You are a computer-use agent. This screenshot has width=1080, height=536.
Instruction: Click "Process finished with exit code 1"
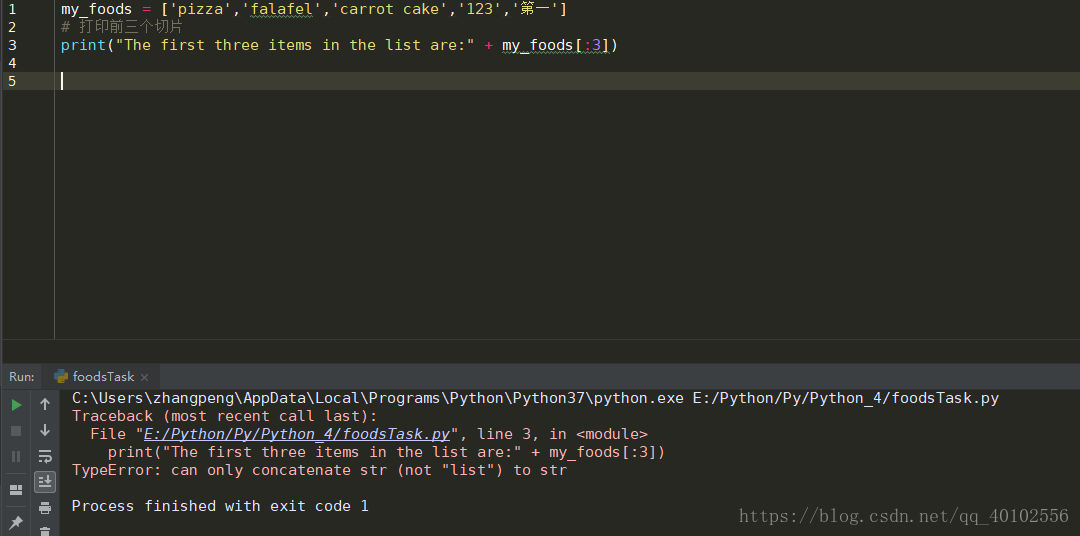tap(220, 506)
